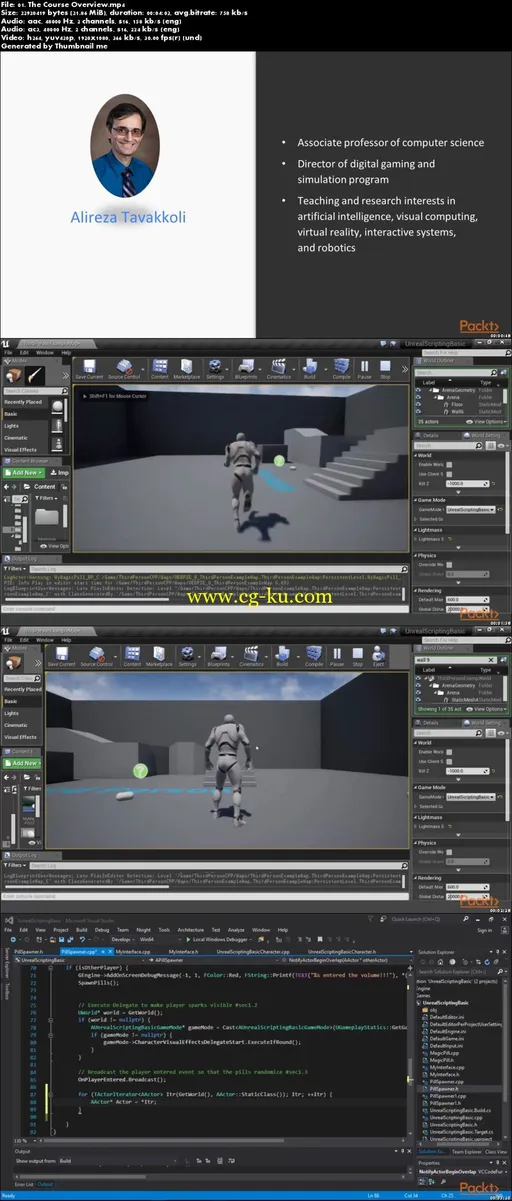Switch to PillSpawner.h editor tab
Viewport: 512px width, 1201px height.
(30, 952)
